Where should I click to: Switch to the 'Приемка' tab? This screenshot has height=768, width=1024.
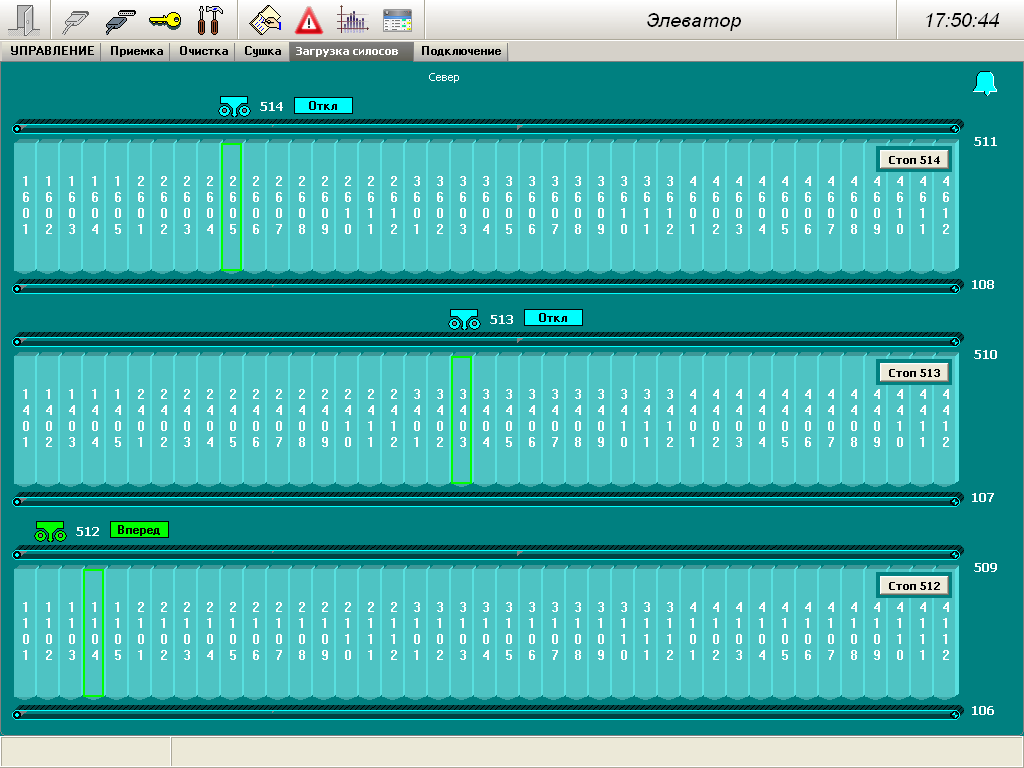pyautogui.click(x=137, y=51)
